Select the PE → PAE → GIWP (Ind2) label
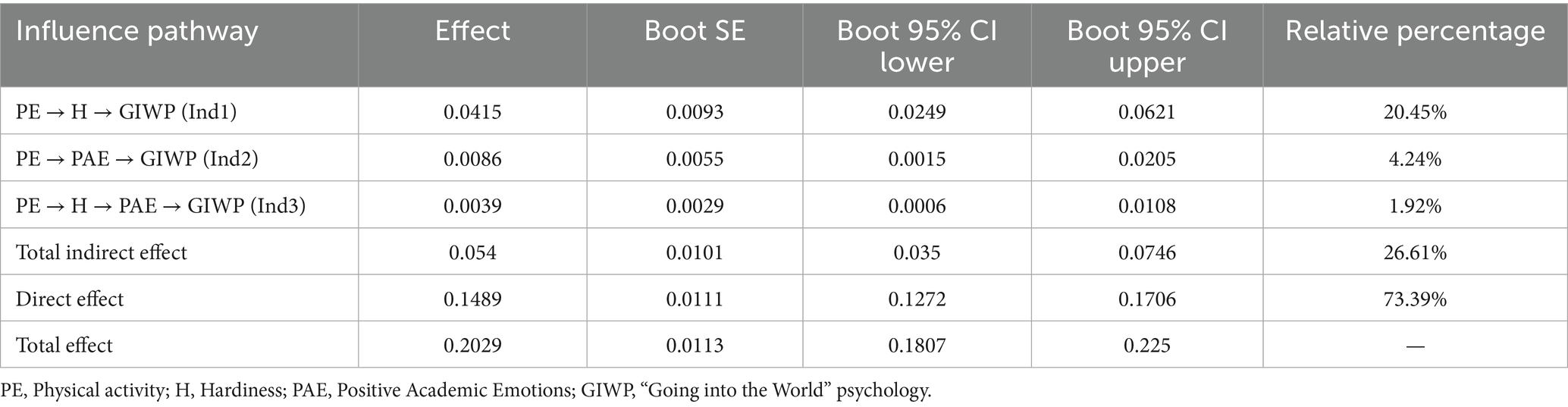 pyautogui.click(x=137, y=158)
